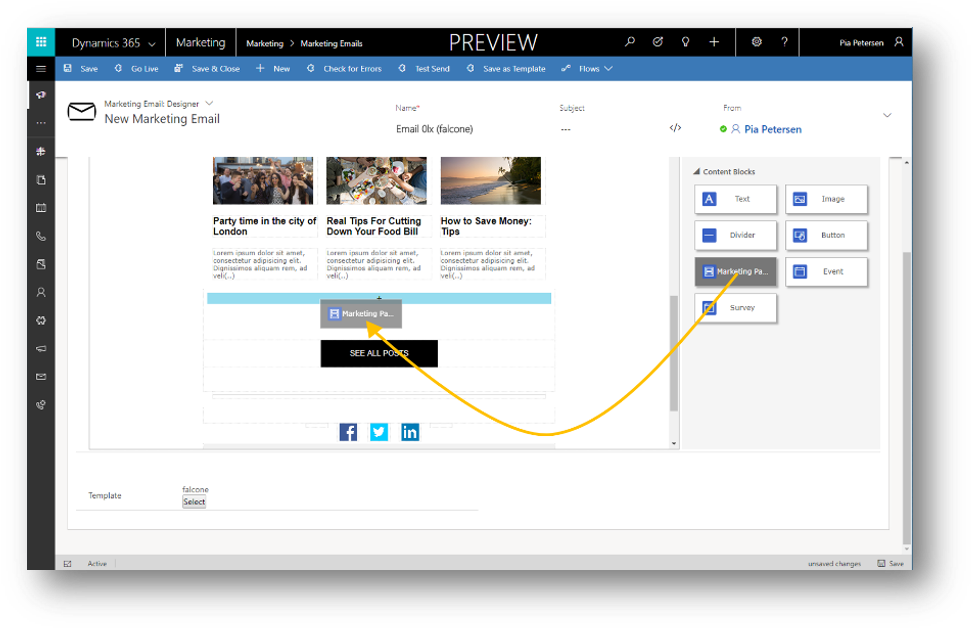
Task: Click Save in the status bar
Action: [x=890, y=563]
